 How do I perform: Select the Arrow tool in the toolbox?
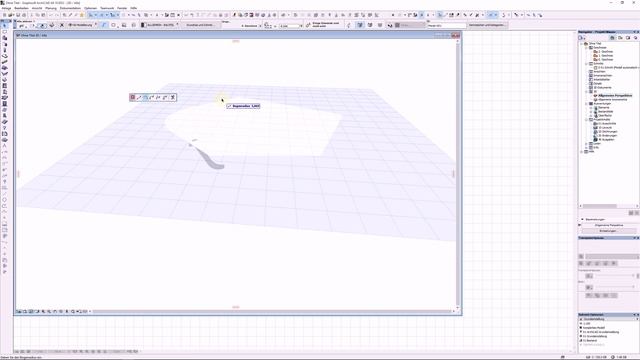4,26
